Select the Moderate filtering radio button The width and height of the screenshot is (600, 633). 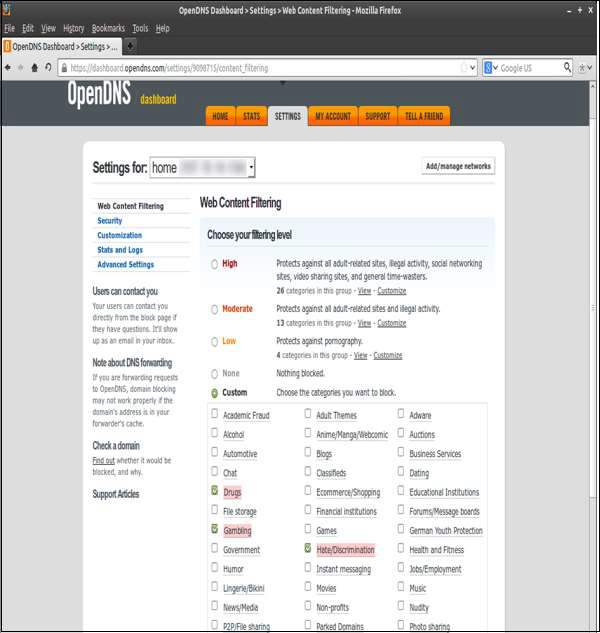pyautogui.click(x=214, y=309)
